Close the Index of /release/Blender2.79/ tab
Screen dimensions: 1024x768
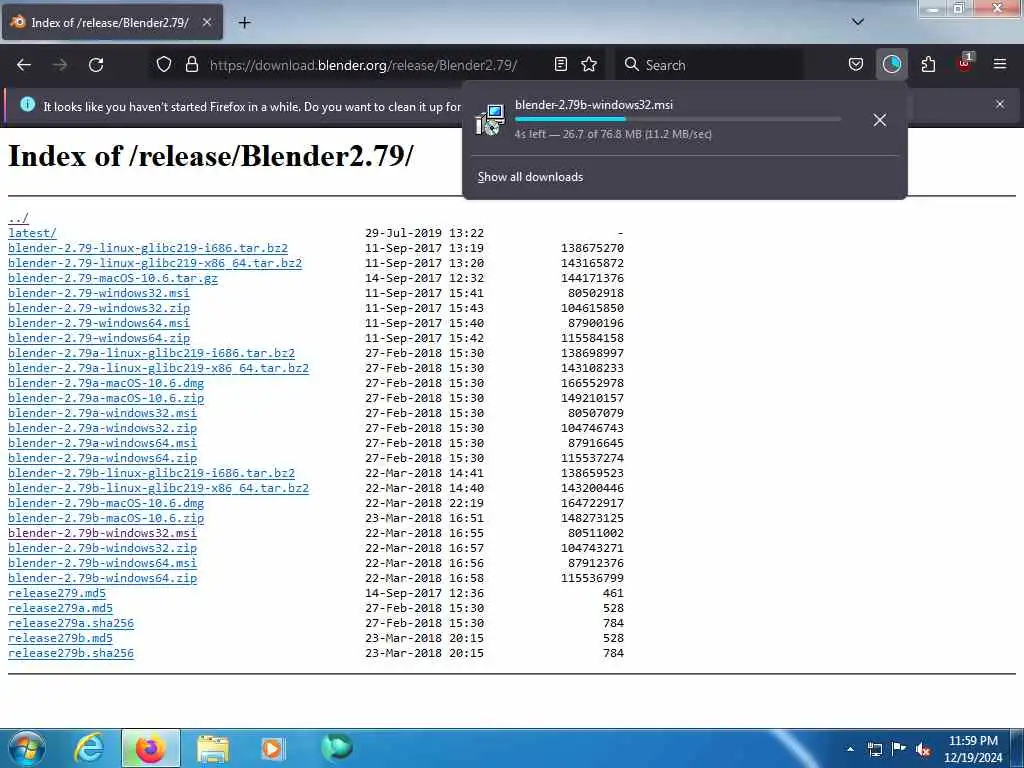[x=206, y=23]
